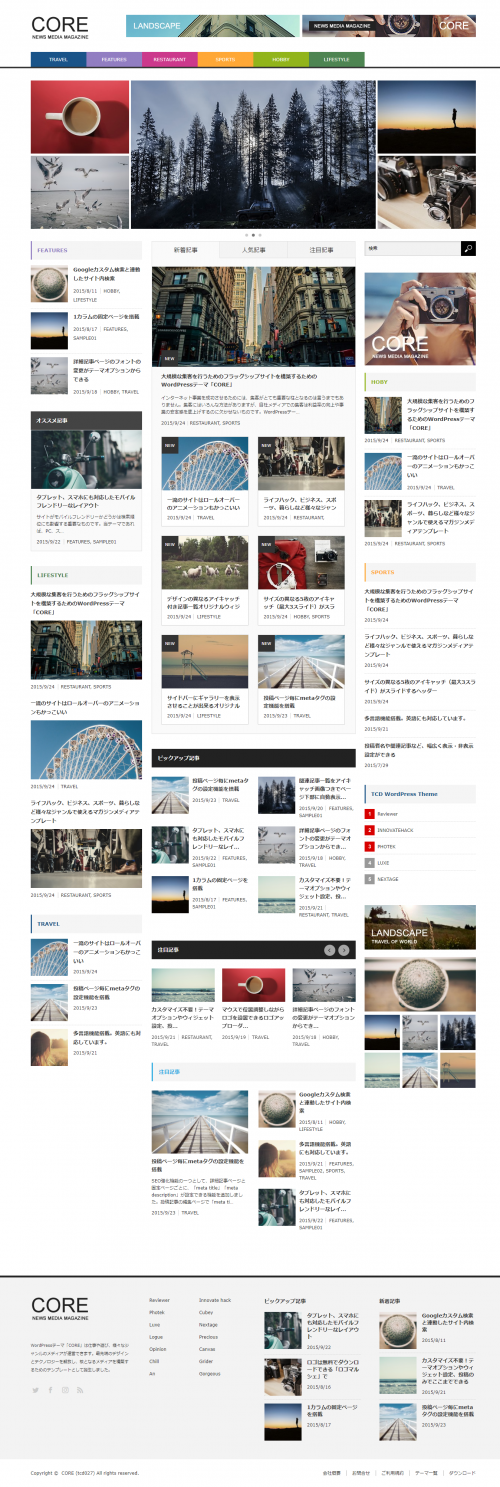Screen dimensions: 500x1487
Task: Open the coffee cup hero thumbnail
Action: point(80,116)
